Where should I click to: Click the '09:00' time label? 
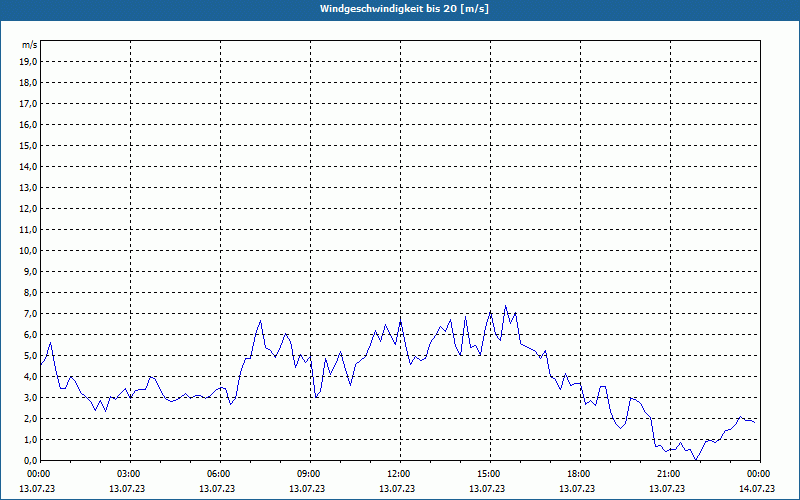(x=310, y=474)
